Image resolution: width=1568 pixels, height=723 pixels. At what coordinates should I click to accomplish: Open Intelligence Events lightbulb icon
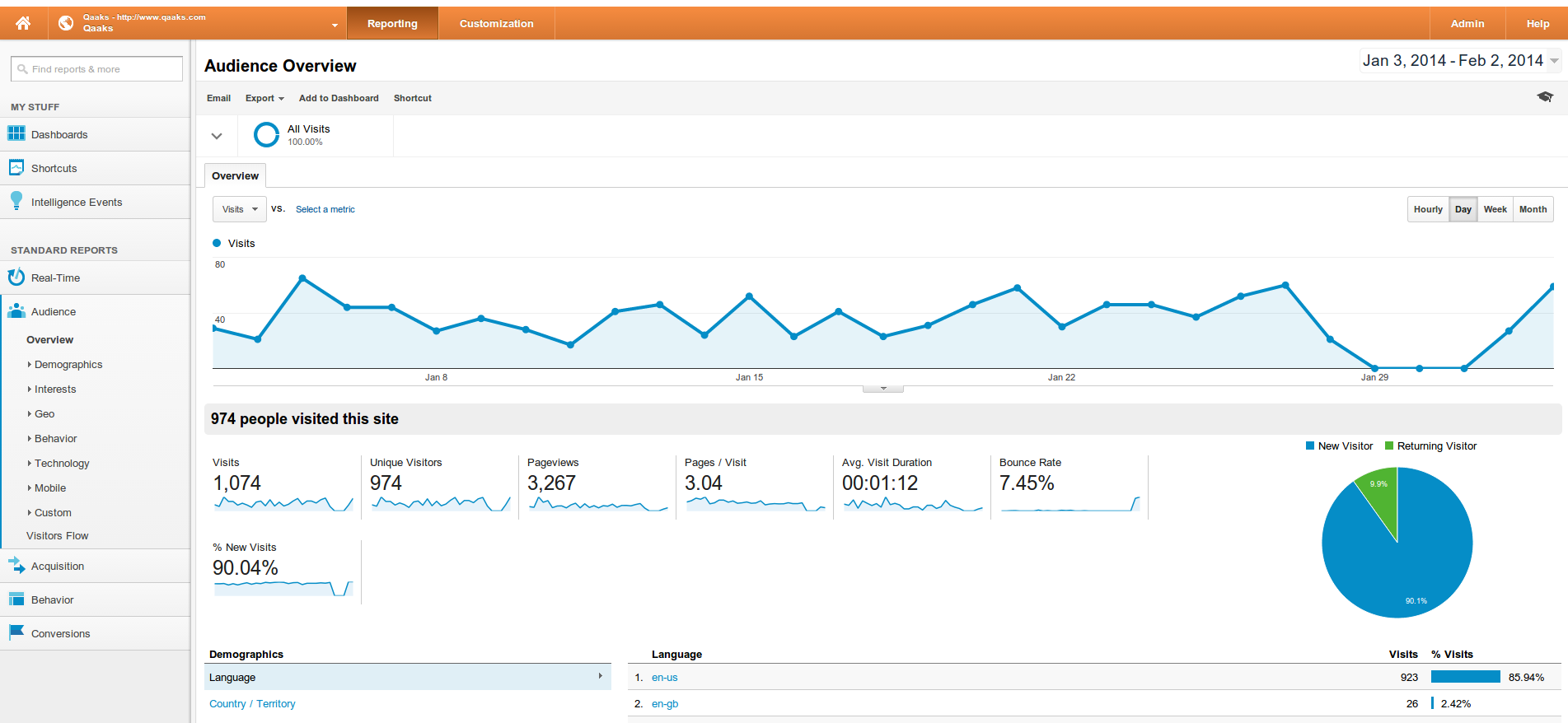click(16, 201)
